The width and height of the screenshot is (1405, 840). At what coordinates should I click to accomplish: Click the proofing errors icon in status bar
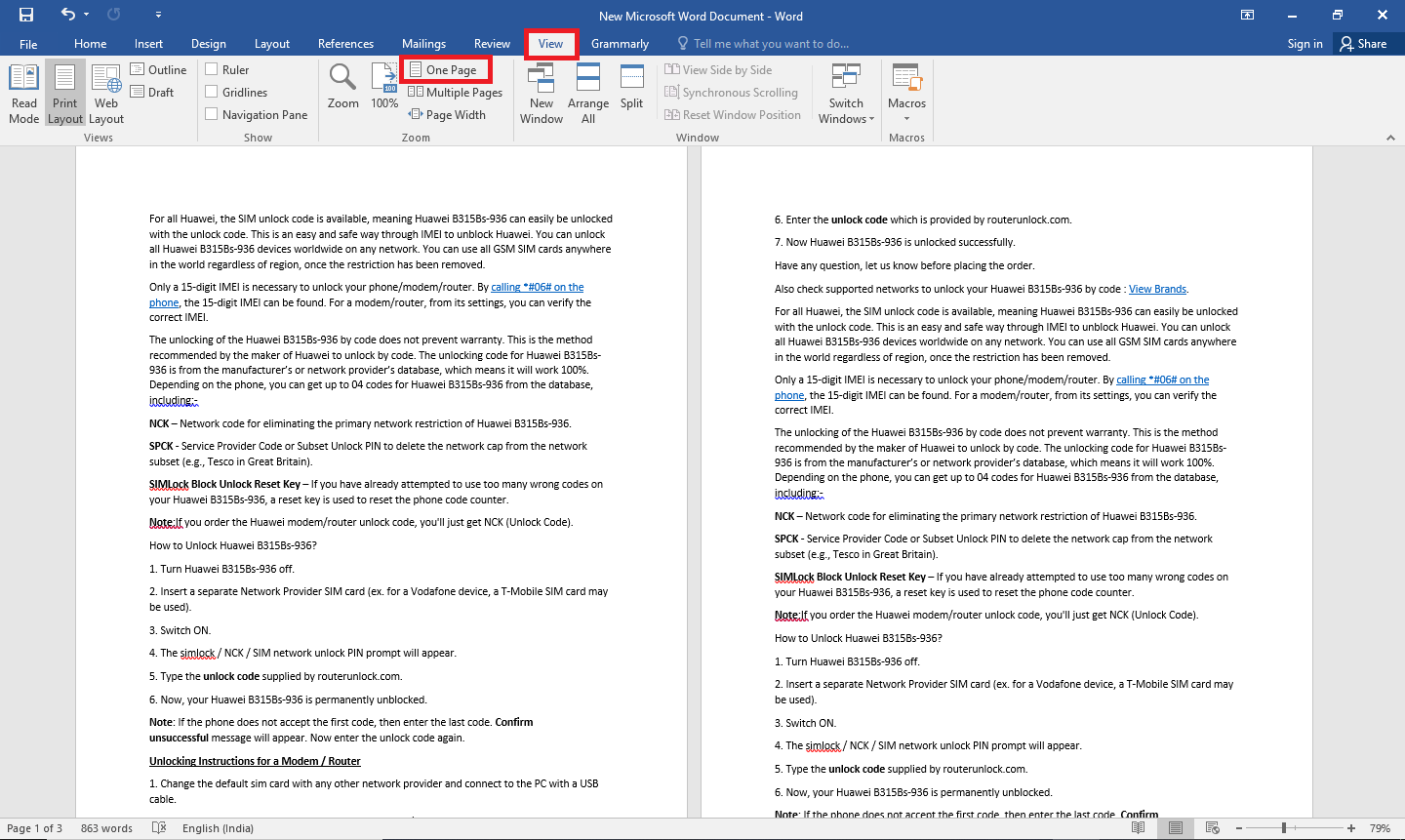point(159,828)
